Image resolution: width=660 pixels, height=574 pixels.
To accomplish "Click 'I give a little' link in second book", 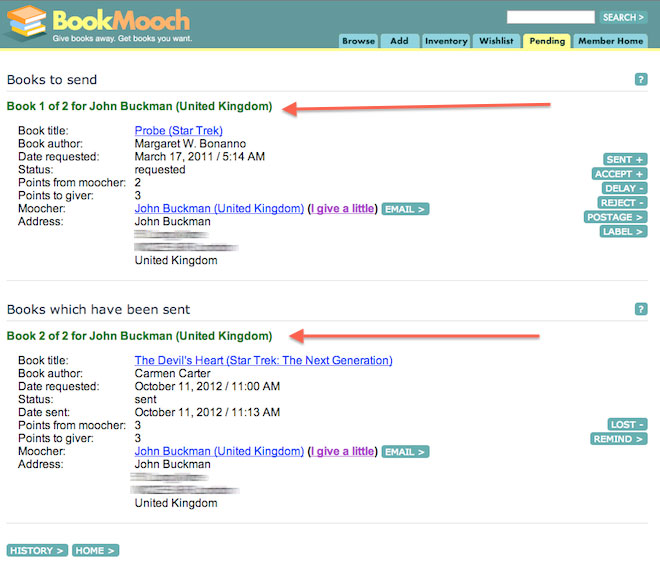I will pos(342,451).
